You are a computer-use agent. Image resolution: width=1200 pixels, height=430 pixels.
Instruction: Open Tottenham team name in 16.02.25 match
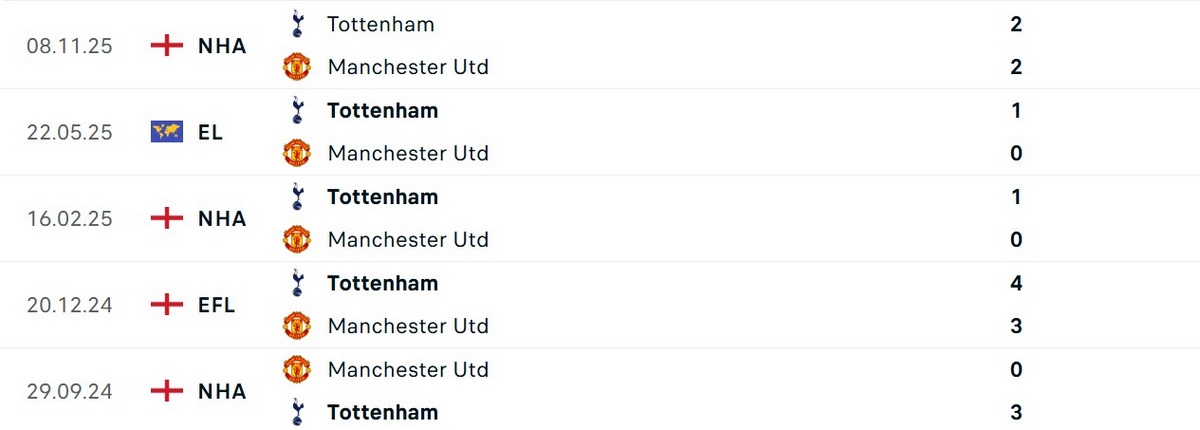click(x=382, y=197)
